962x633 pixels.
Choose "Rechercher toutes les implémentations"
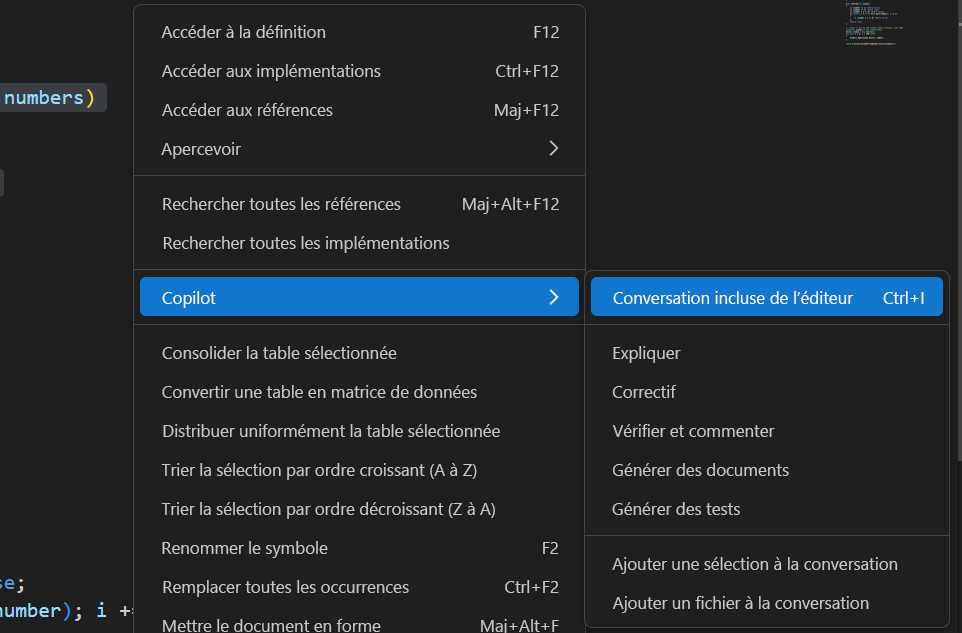click(x=306, y=243)
